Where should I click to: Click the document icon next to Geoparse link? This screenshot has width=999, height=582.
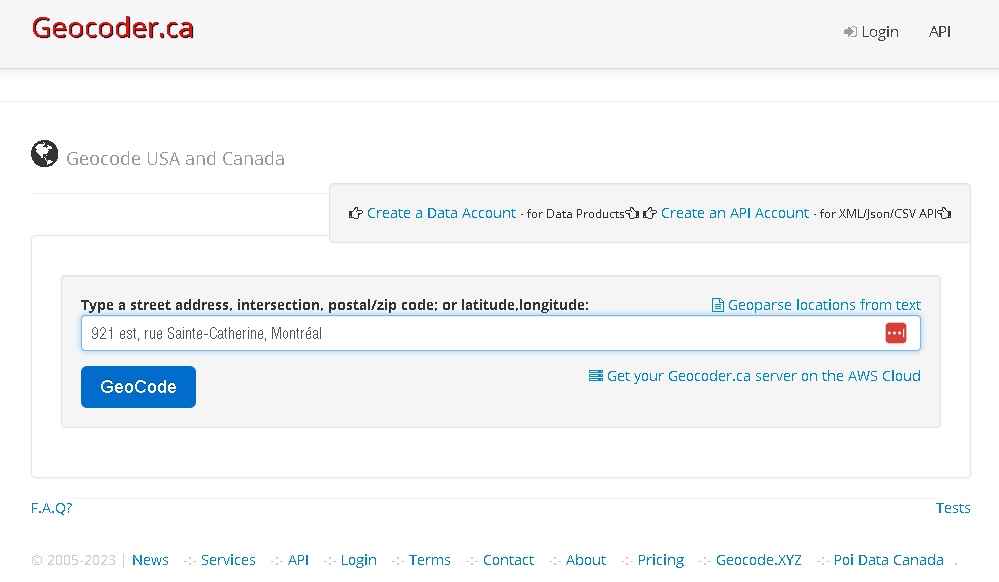coord(717,305)
